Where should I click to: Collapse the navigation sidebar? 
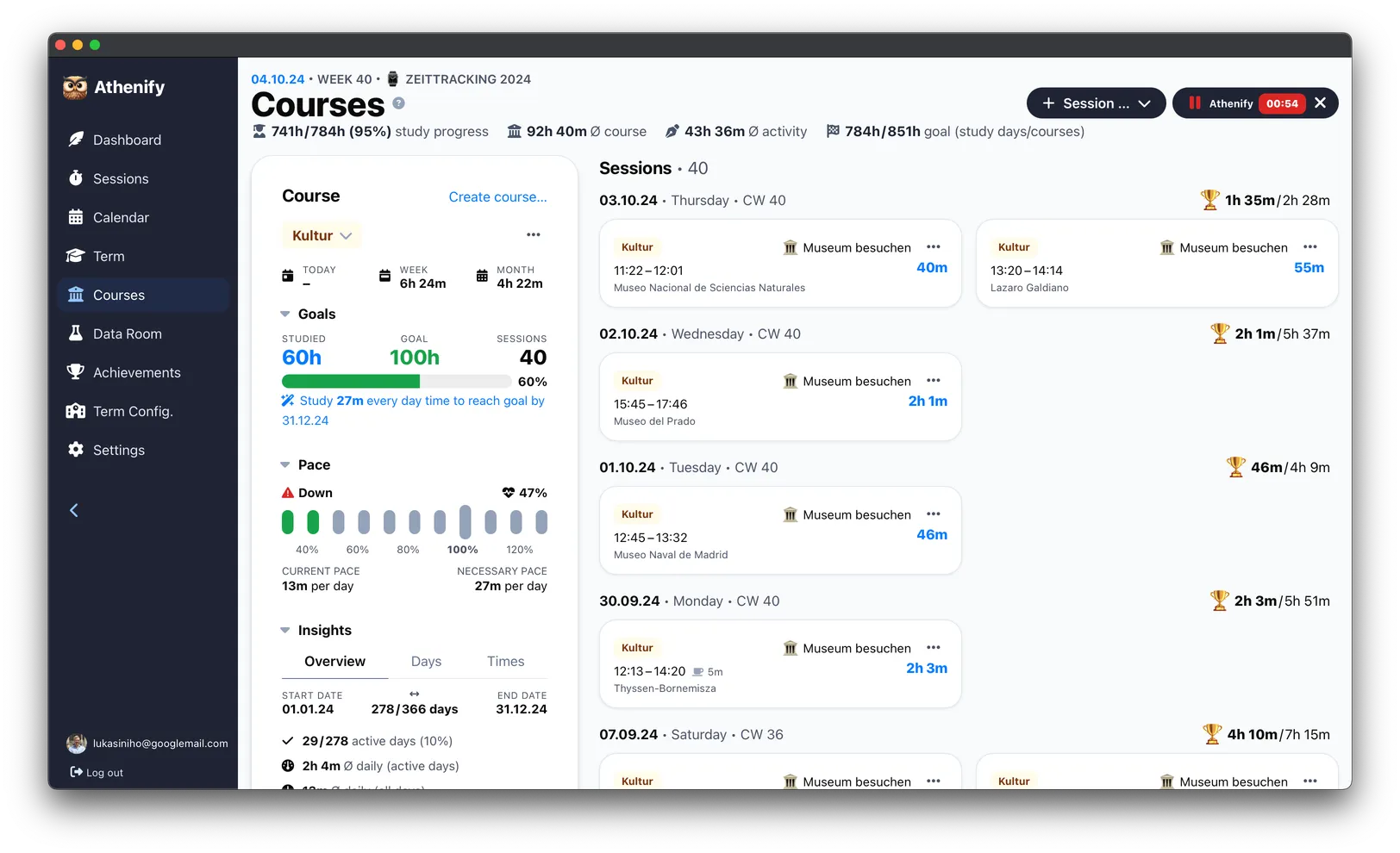[73, 509]
